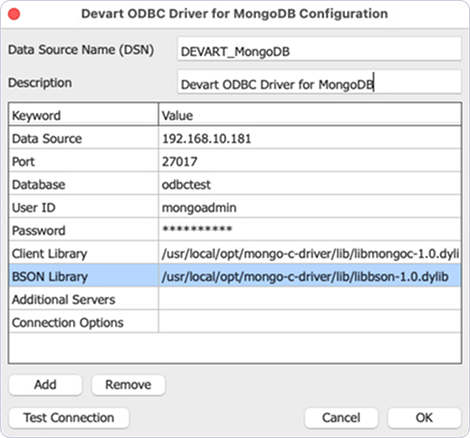This screenshot has height=438, width=470.
Task: Select the User ID keyword cell
Action: click(84, 207)
